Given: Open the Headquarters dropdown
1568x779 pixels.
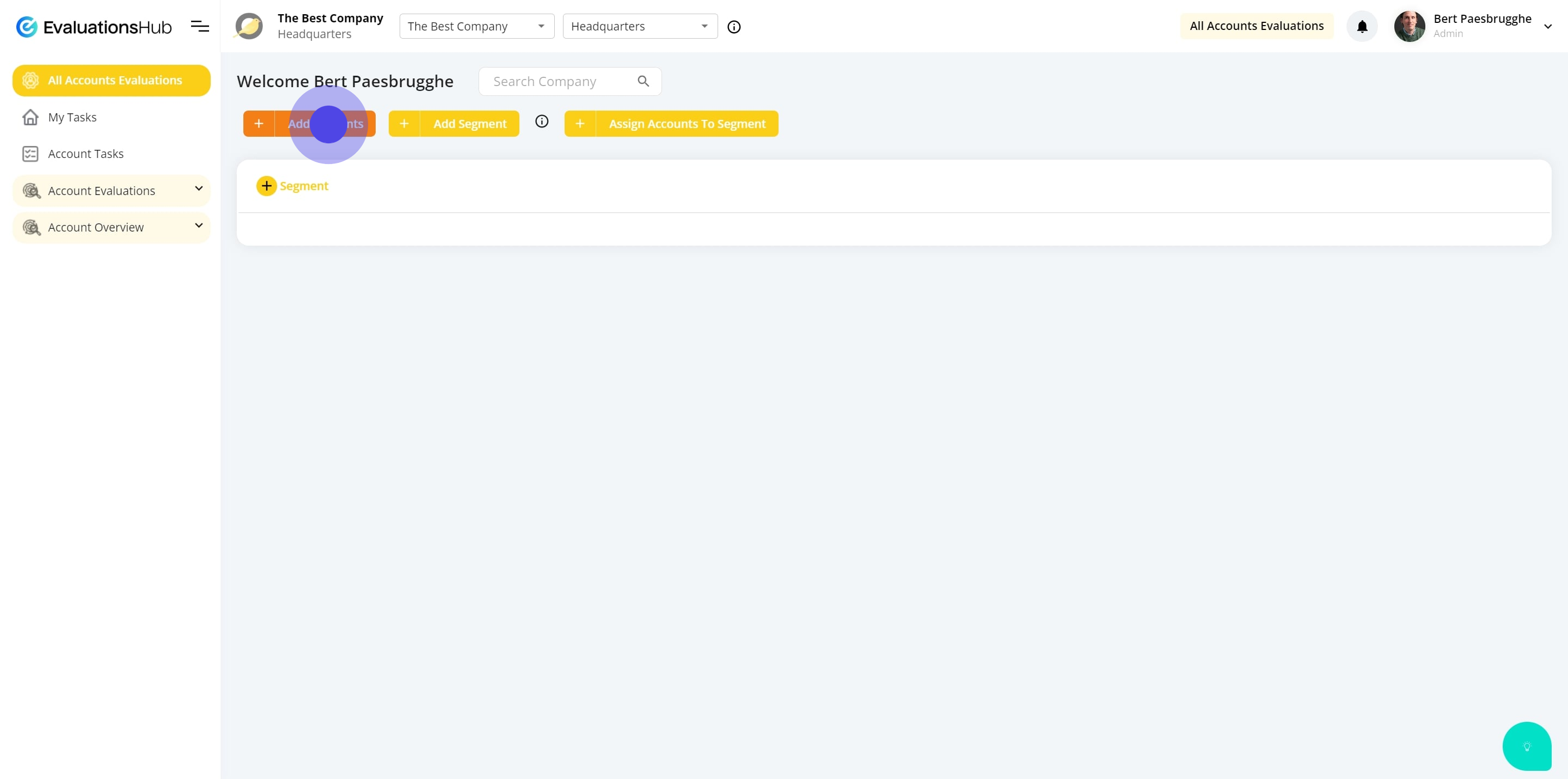Looking at the screenshot, I should (x=640, y=26).
